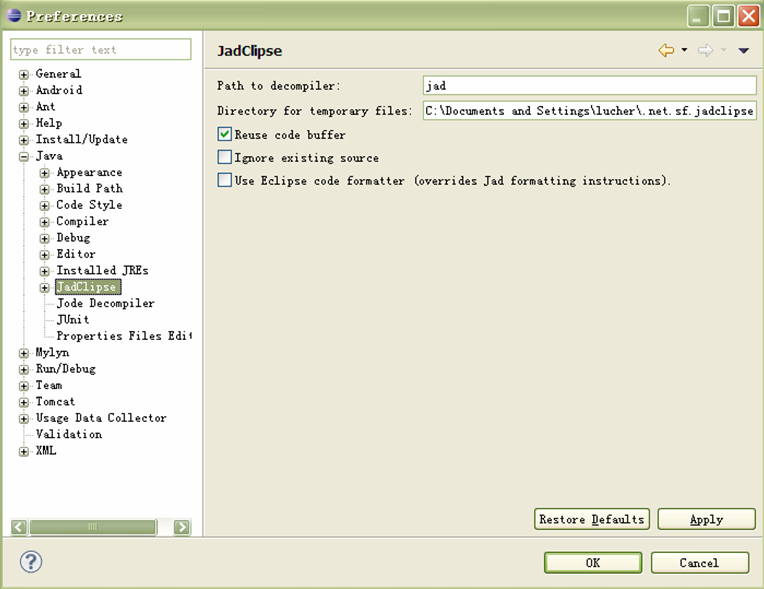
Task: Select Validation in the preferences tree
Action: pos(69,434)
